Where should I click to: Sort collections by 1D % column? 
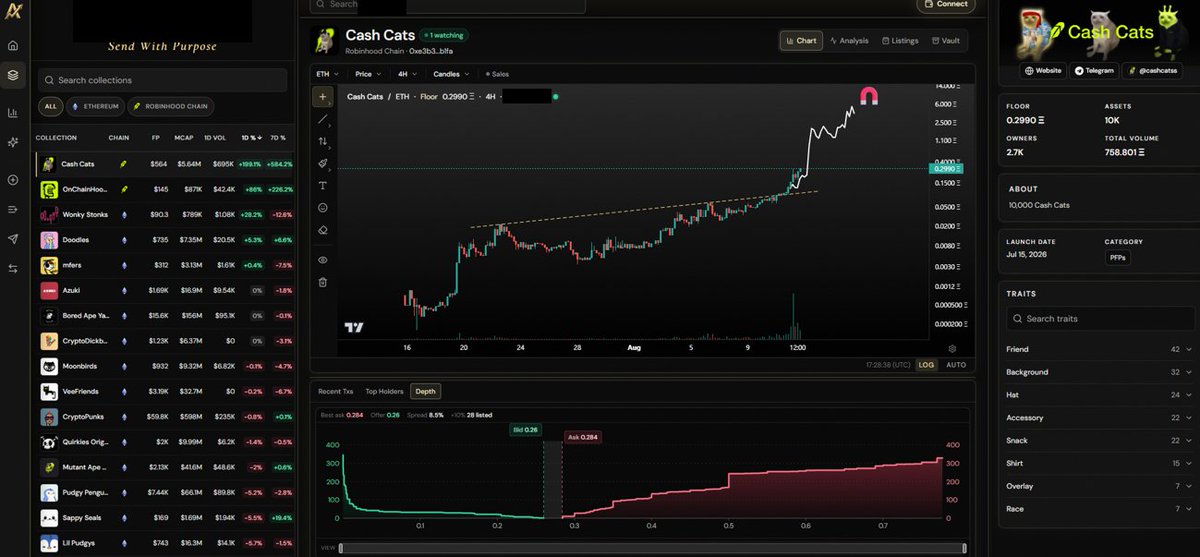click(252, 137)
